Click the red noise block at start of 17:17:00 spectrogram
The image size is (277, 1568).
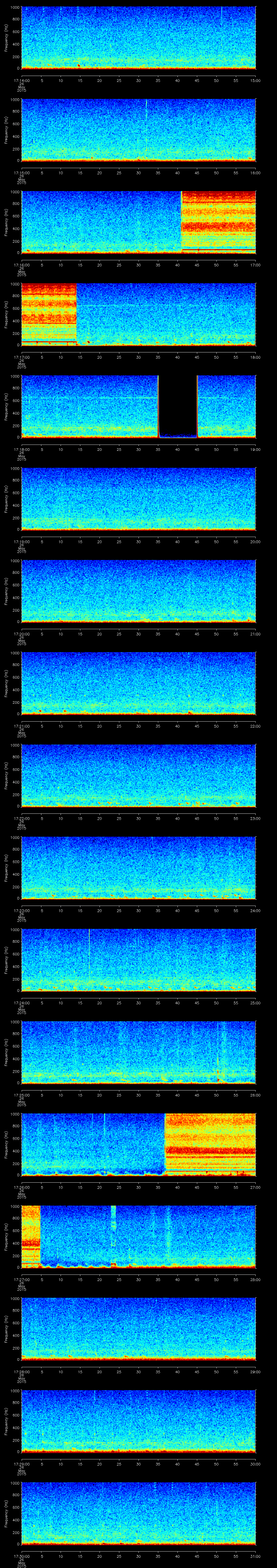click(x=49, y=315)
